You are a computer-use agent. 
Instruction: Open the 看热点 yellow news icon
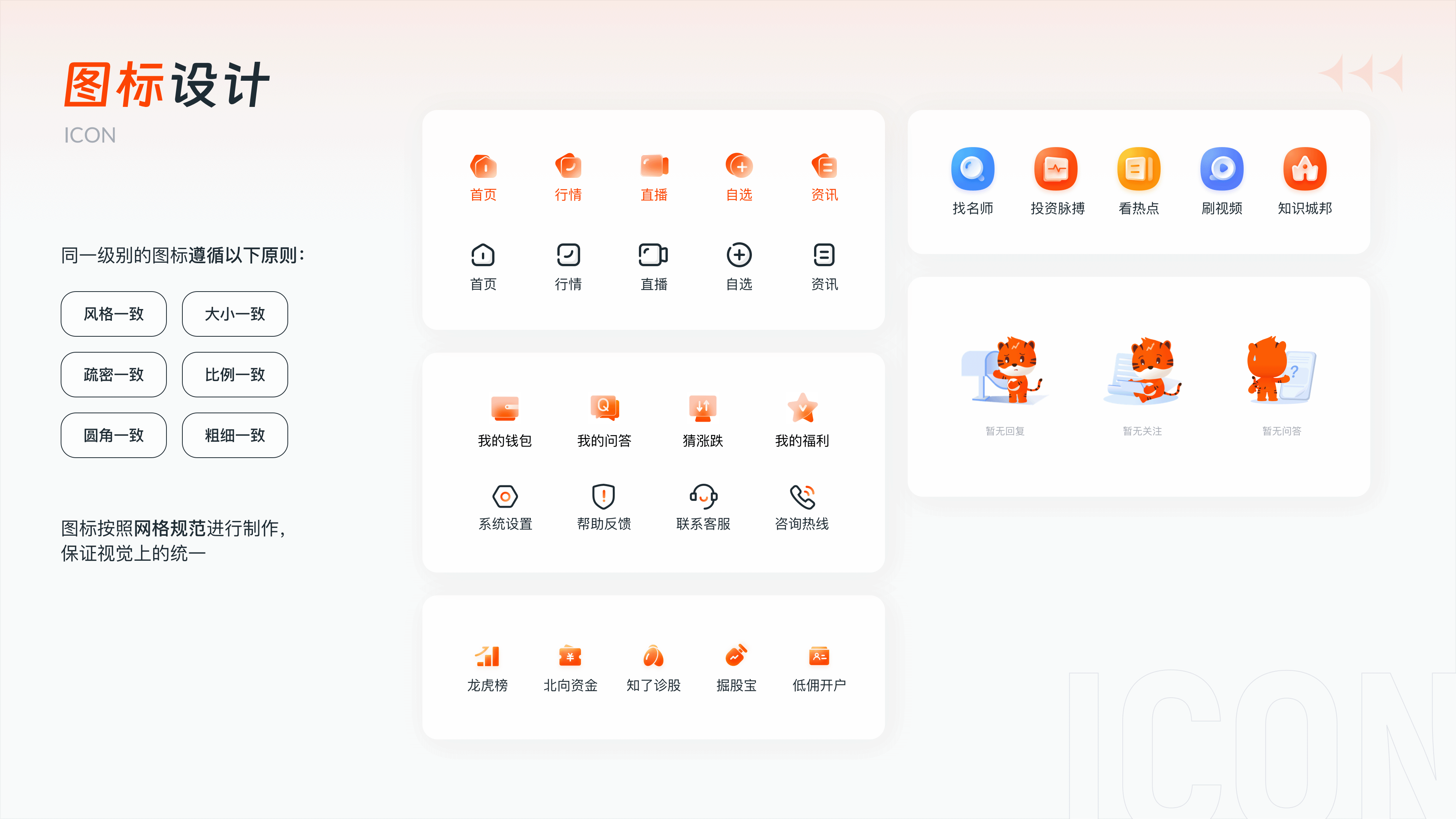pos(1138,169)
